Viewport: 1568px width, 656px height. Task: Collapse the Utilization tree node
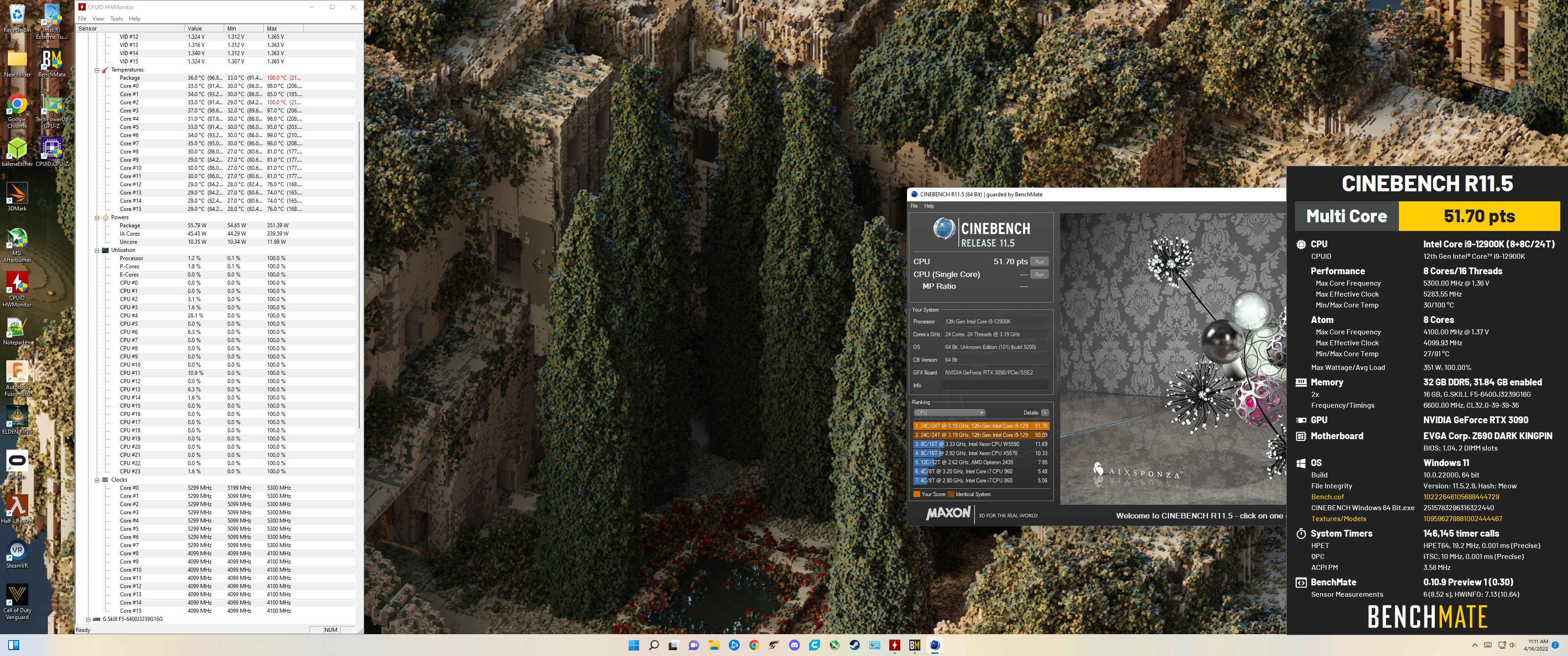click(97, 250)
